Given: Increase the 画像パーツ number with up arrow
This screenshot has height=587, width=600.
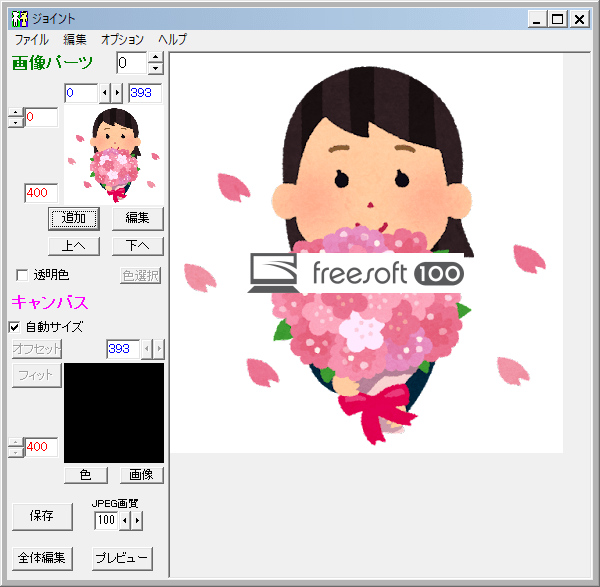Looking at the screenshot, I should tap(155, 57).
